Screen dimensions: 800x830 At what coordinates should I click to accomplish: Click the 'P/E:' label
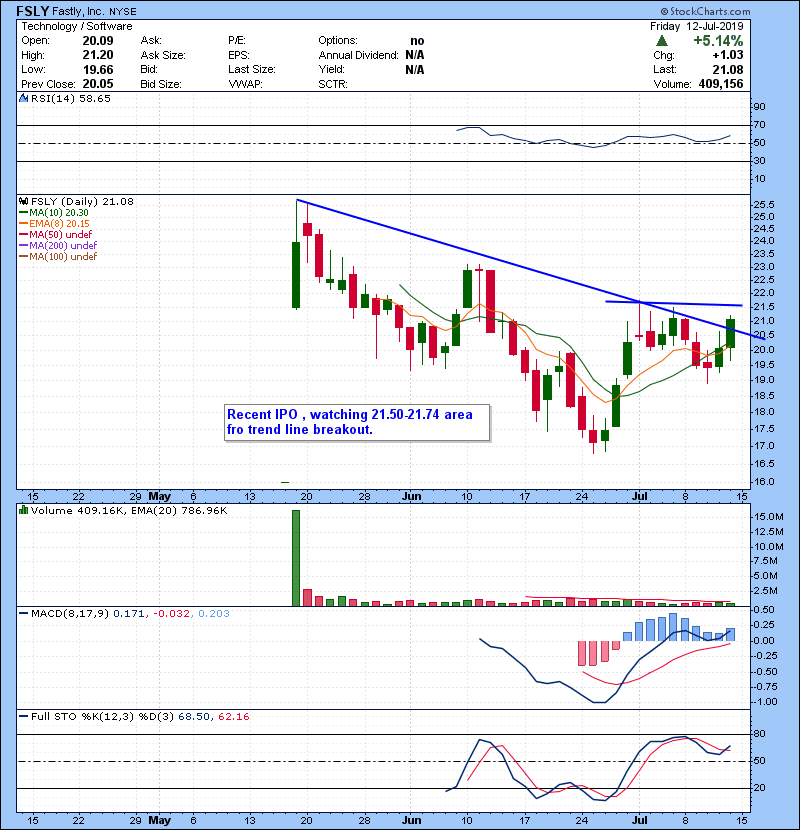237,41
